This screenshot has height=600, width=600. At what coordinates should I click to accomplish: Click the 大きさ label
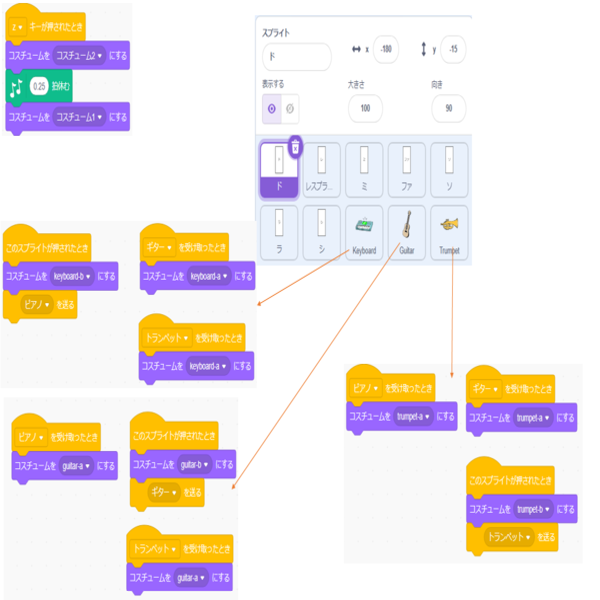pyautogui.click(x=355, y=85)
